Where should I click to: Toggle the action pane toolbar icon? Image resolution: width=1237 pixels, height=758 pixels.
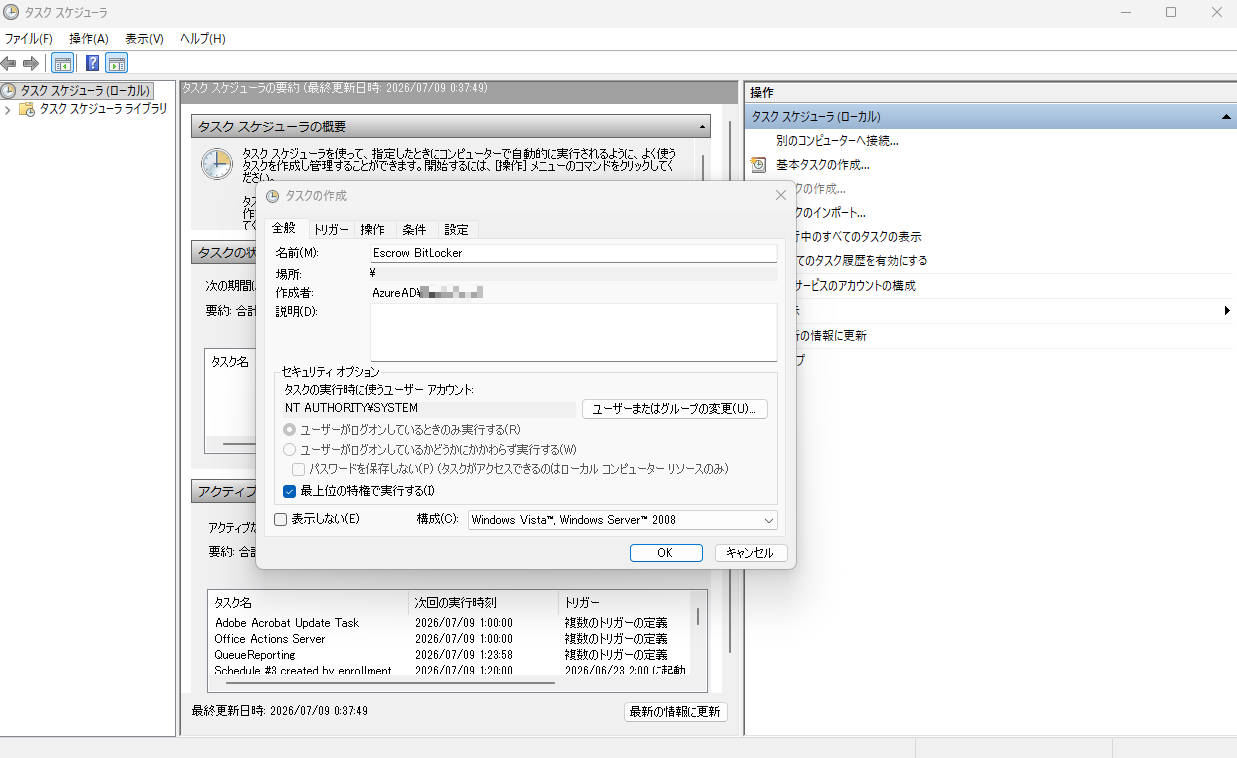(x=117, y=63)
